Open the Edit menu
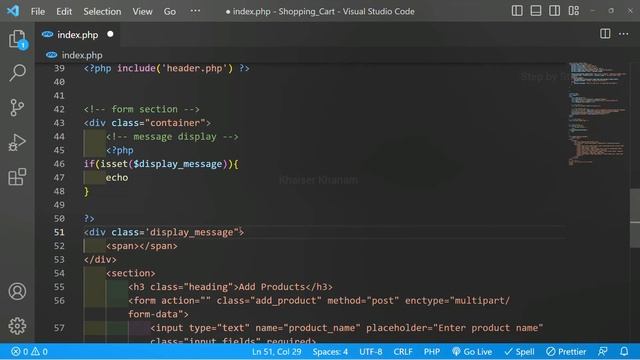640x360 pixels. click(x=64, y=11)
